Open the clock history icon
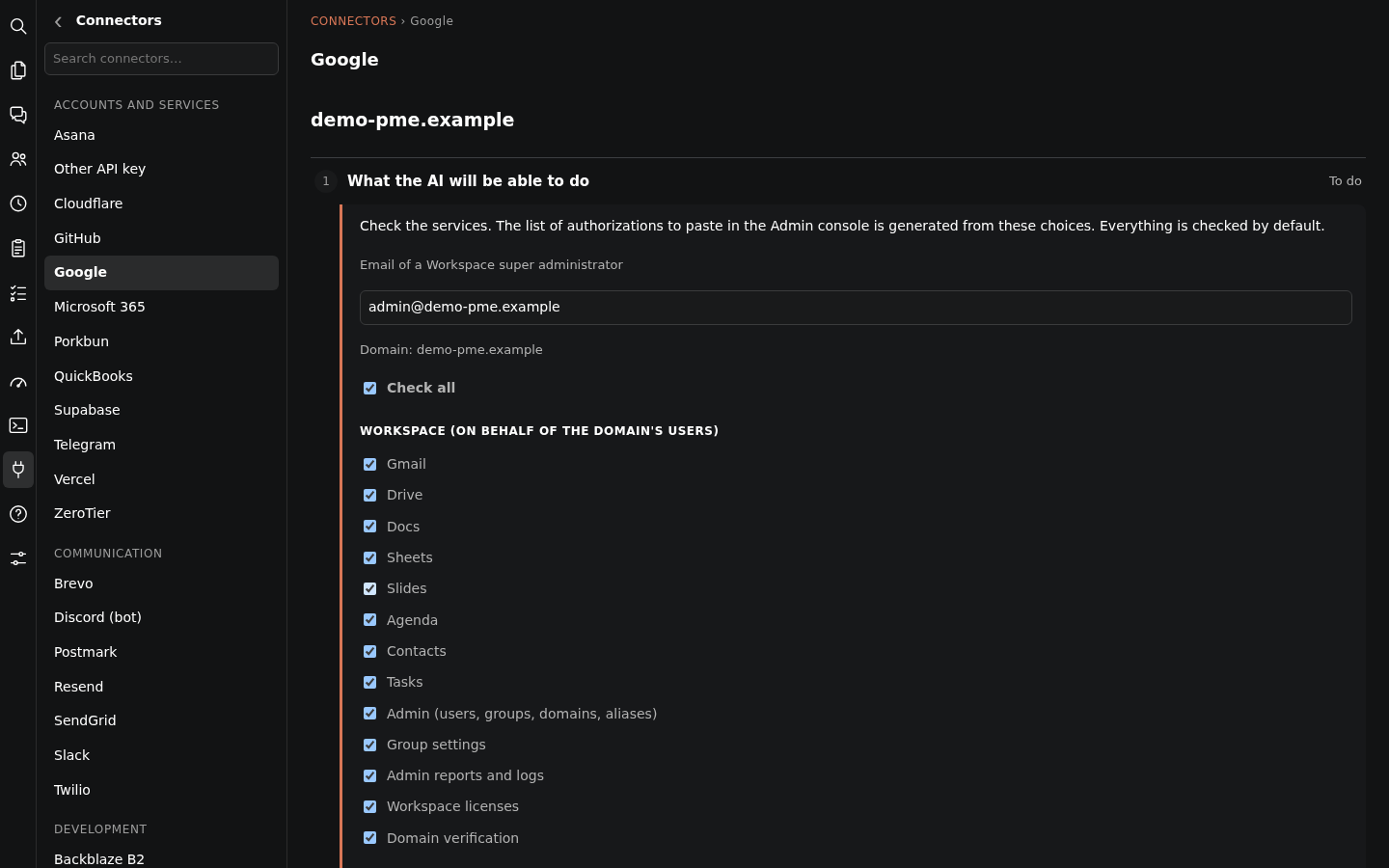 (18, 203)
